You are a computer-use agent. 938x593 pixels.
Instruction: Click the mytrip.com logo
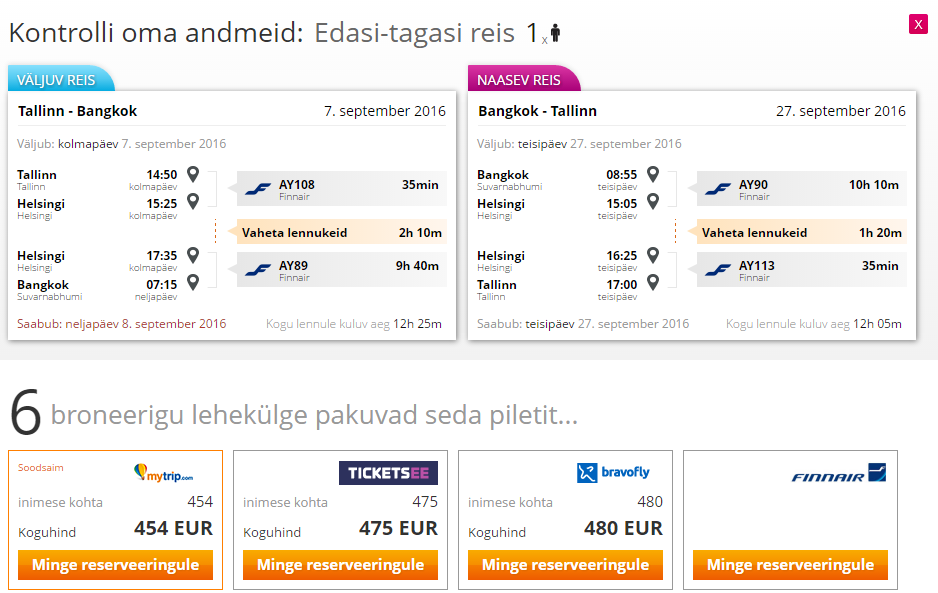click(x=163, y=473)
